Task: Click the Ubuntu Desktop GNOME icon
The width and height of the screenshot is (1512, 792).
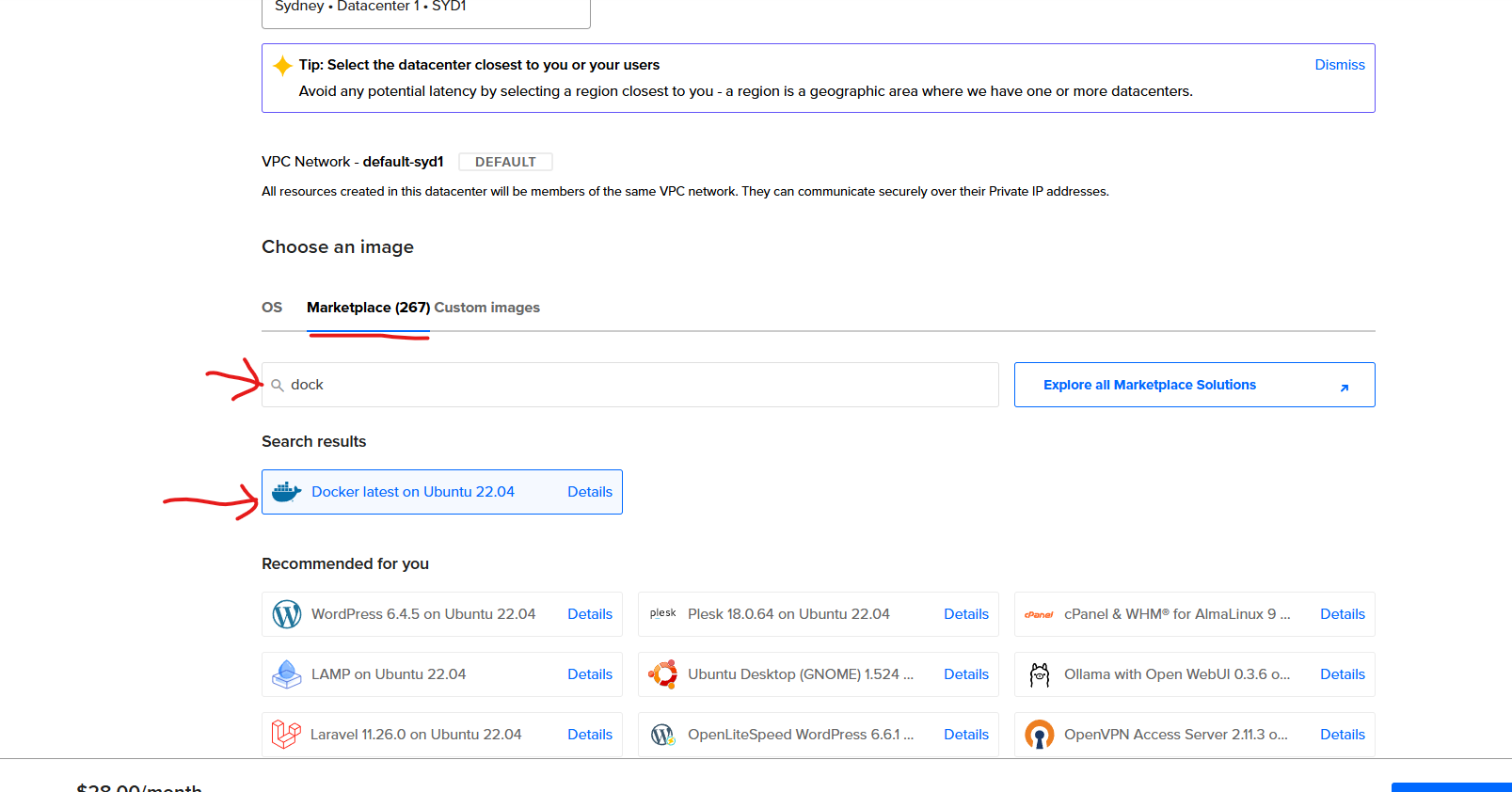Action: [x=662, y=674]
